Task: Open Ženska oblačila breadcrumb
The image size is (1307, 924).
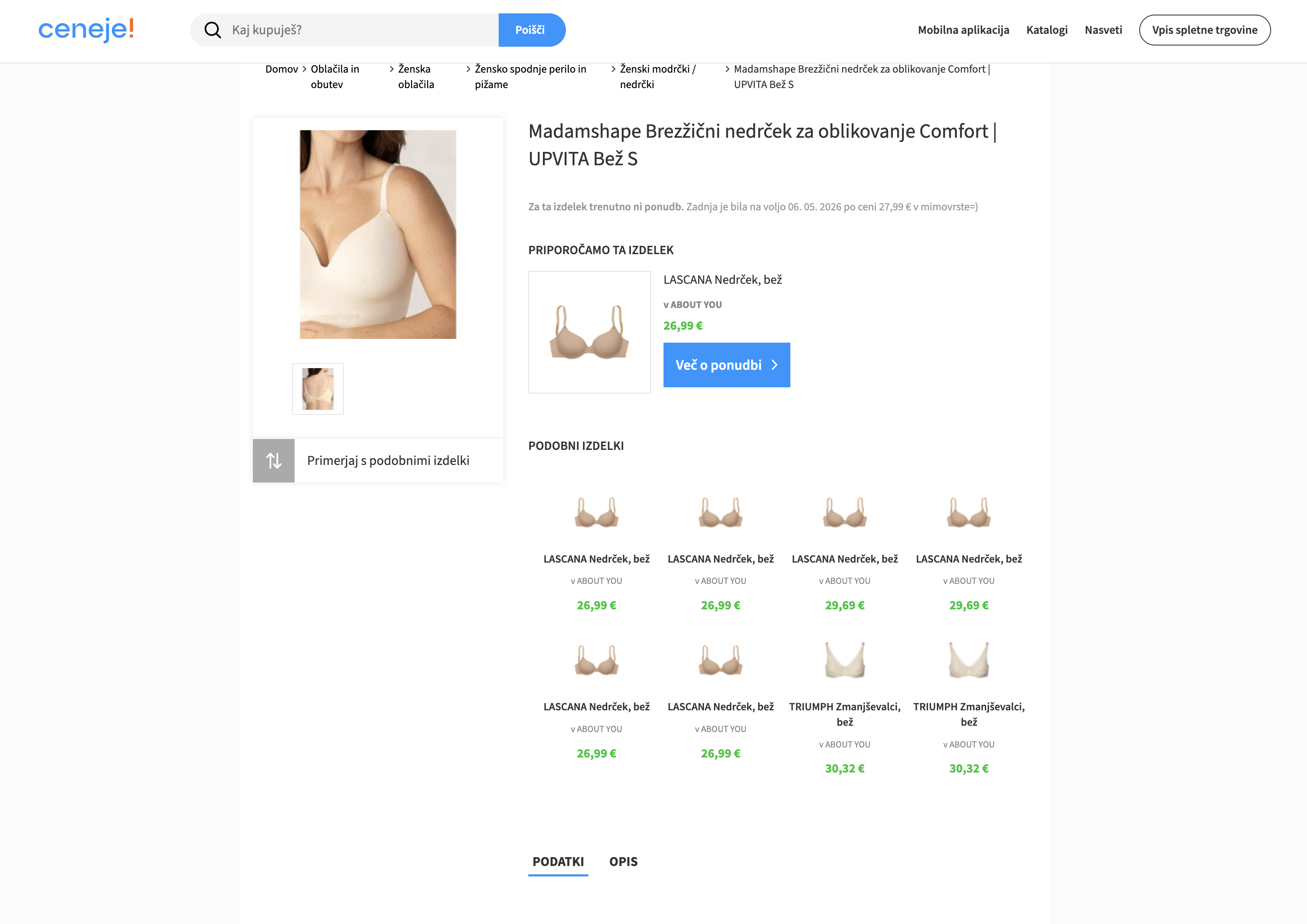Action: click(416, 76)
